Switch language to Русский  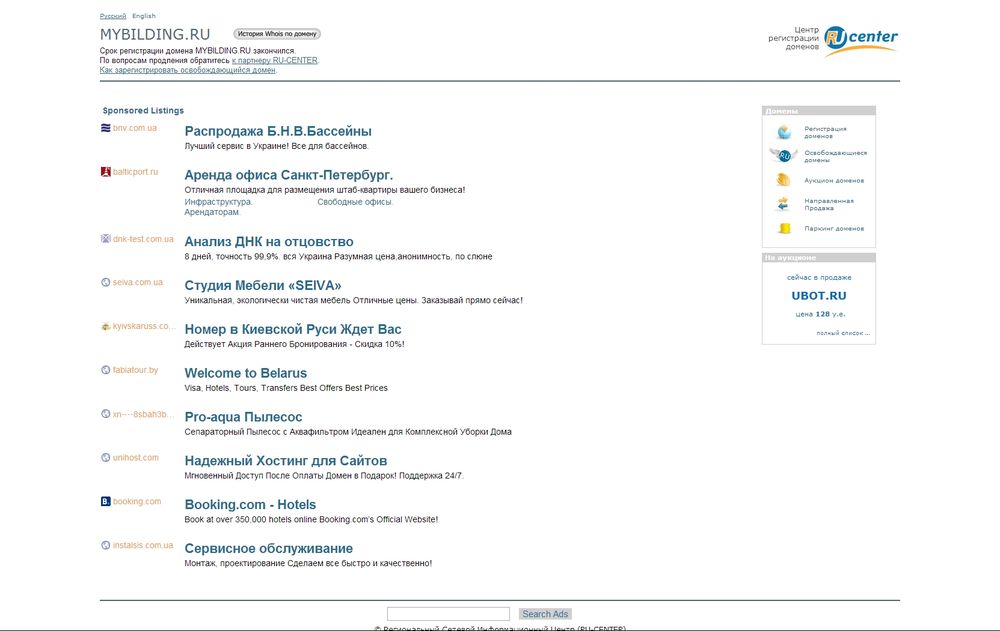[113, 16]
